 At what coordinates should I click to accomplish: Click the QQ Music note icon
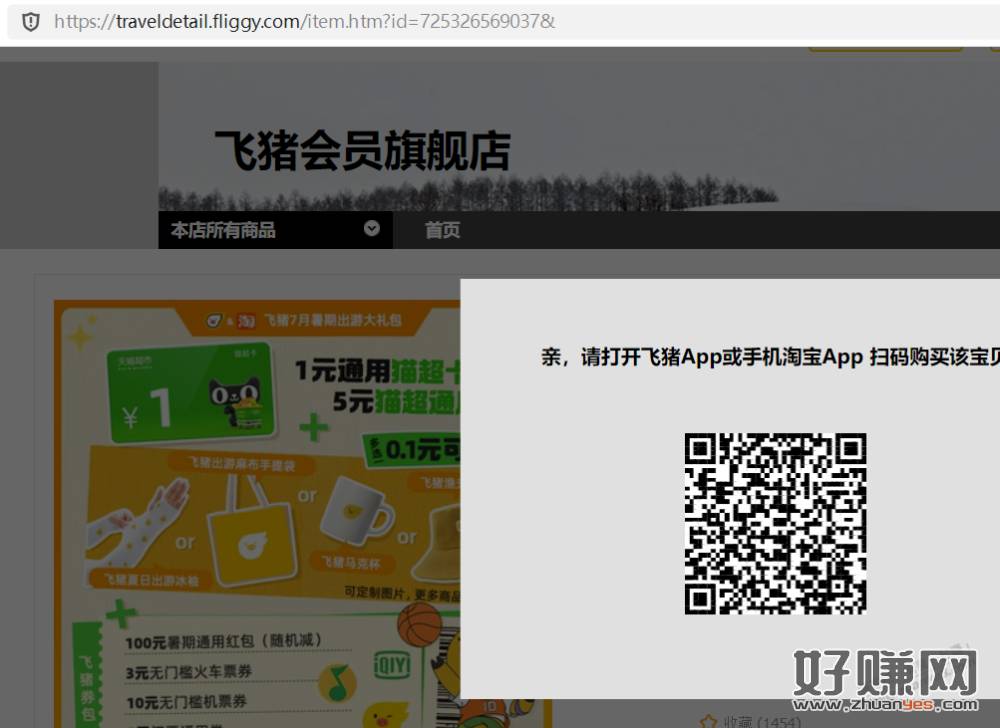click(337, 682)
